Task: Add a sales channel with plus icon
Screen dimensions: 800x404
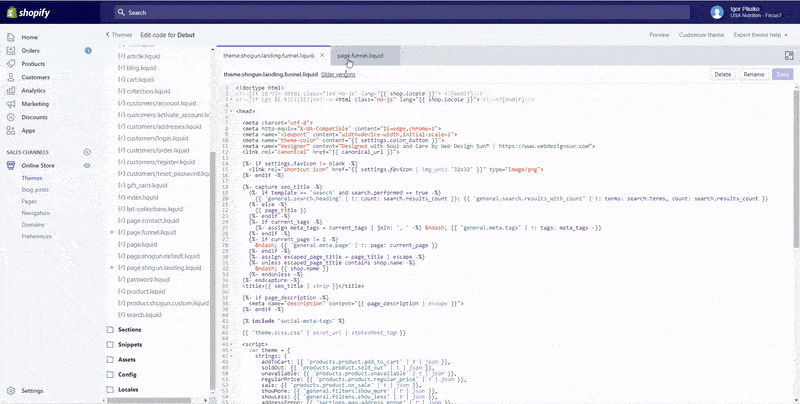Action: click(x=87, y=152)
